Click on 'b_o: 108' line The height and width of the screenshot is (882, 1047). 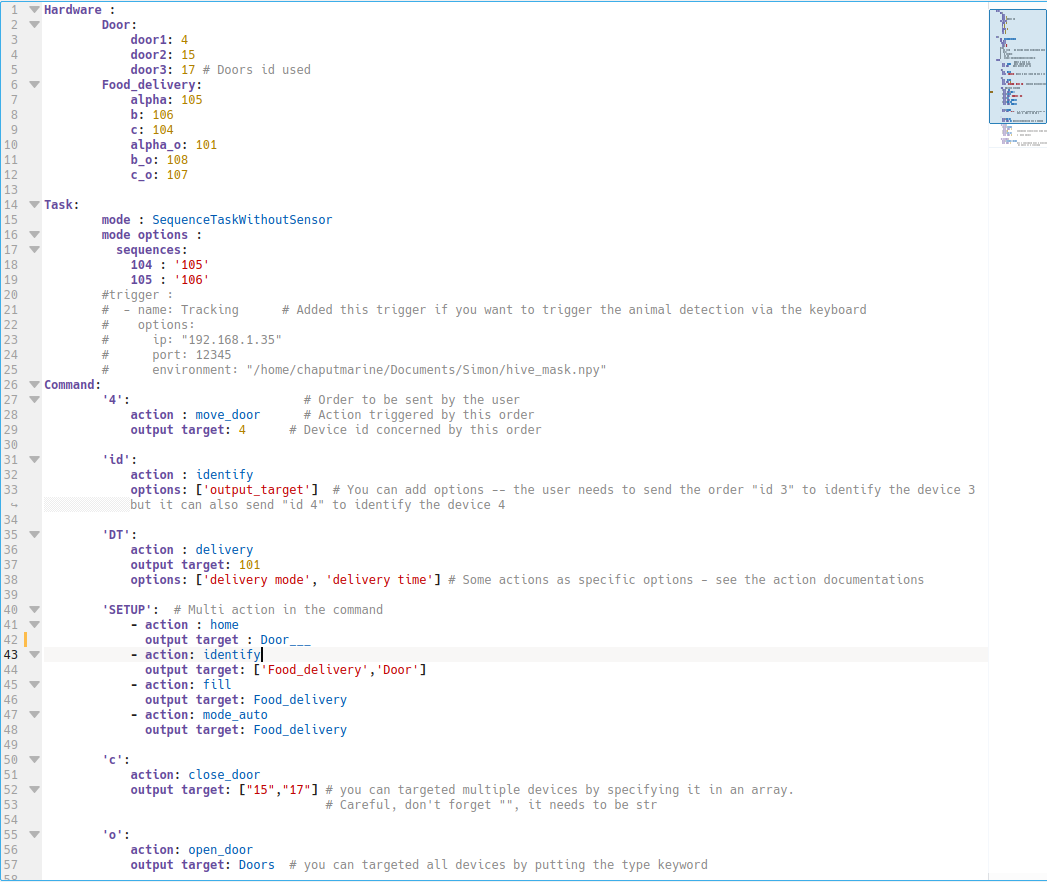point(159,160)
